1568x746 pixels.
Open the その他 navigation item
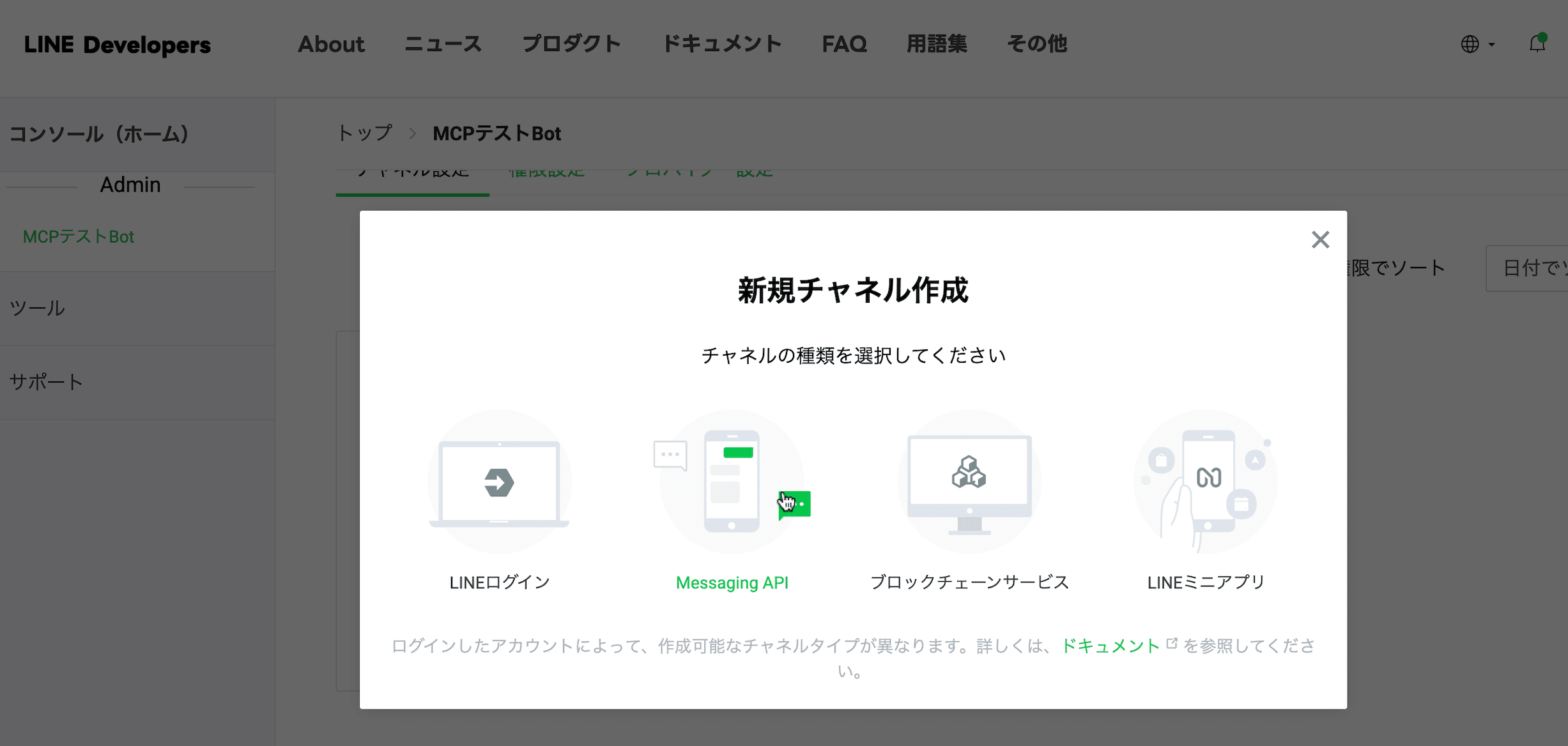tap(1037, 44)
